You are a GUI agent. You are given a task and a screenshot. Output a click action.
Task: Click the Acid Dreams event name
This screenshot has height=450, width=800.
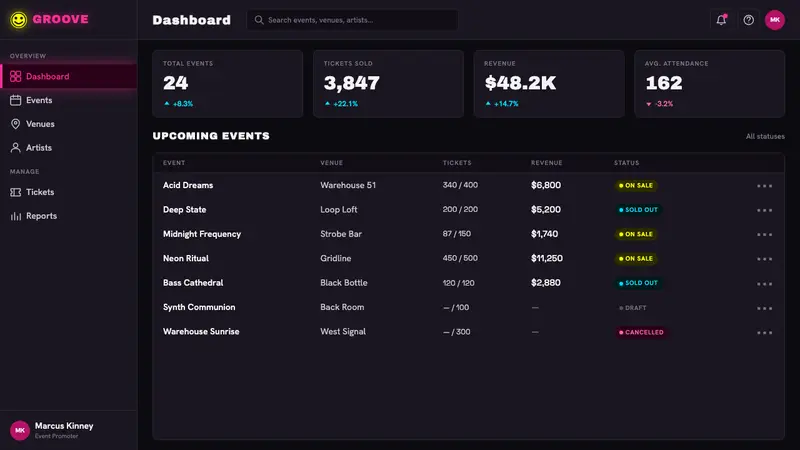pyautogui.click(x=188, y=185)
